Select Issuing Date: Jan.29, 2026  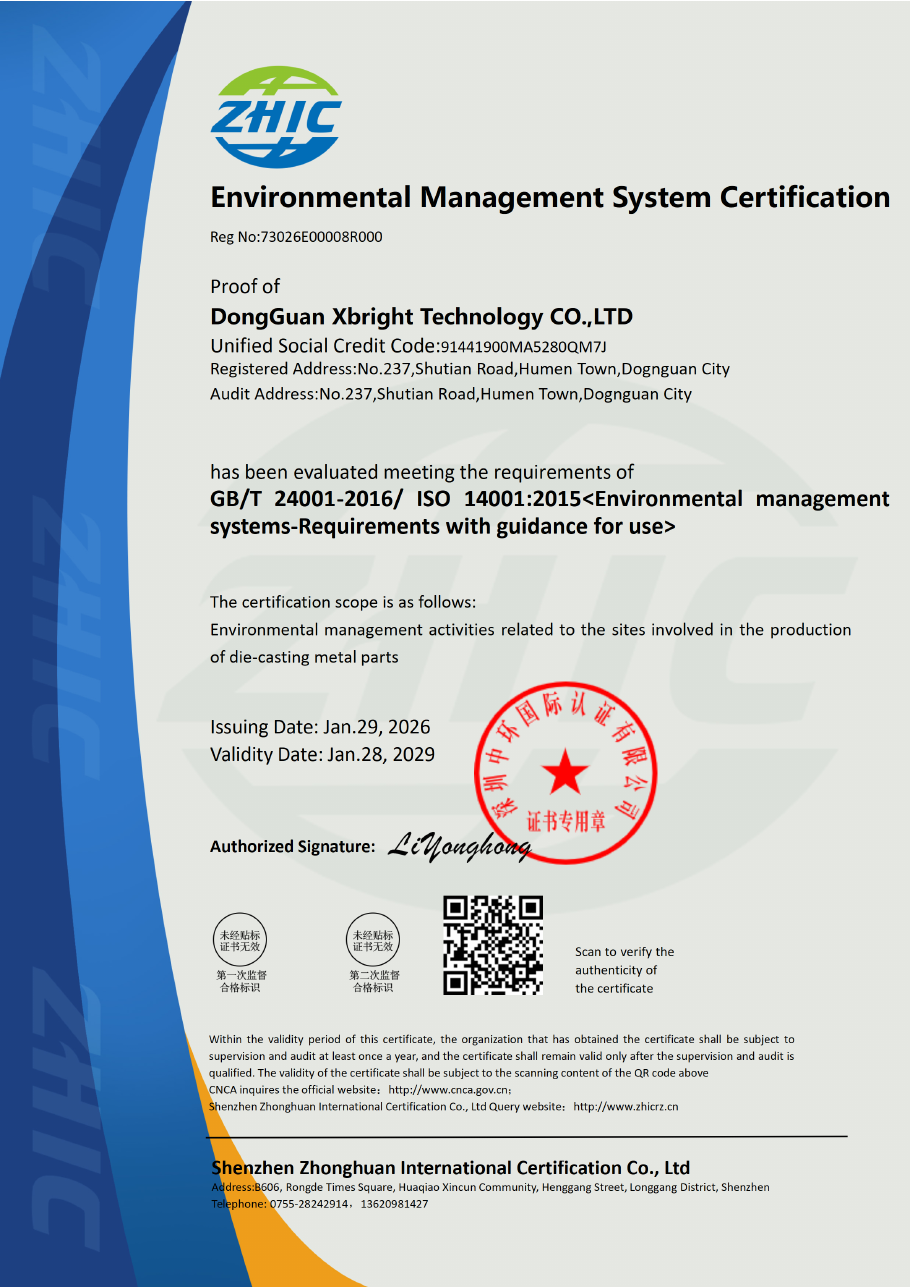pos(322,727)
